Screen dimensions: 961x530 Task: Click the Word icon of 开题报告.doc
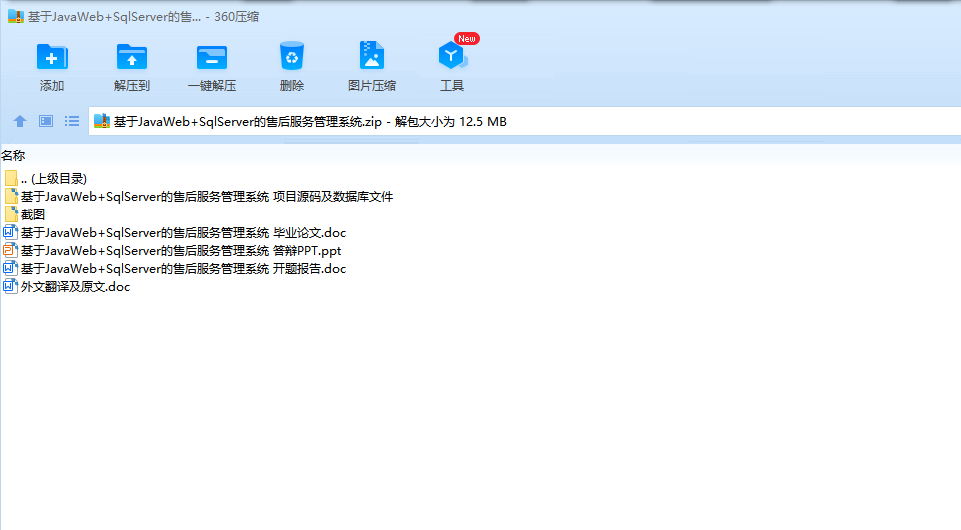pyautogui.click(x=10, y=268)
